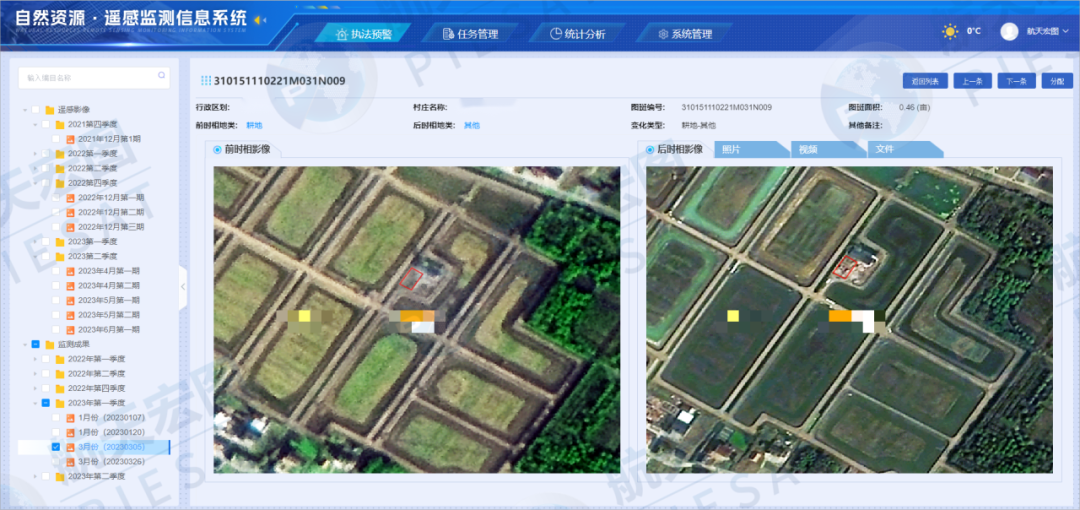This screenshot has height=510, width=1080.
Task: Click the image icon for 2023年4月第一期
Action: [x=70, y=271]
